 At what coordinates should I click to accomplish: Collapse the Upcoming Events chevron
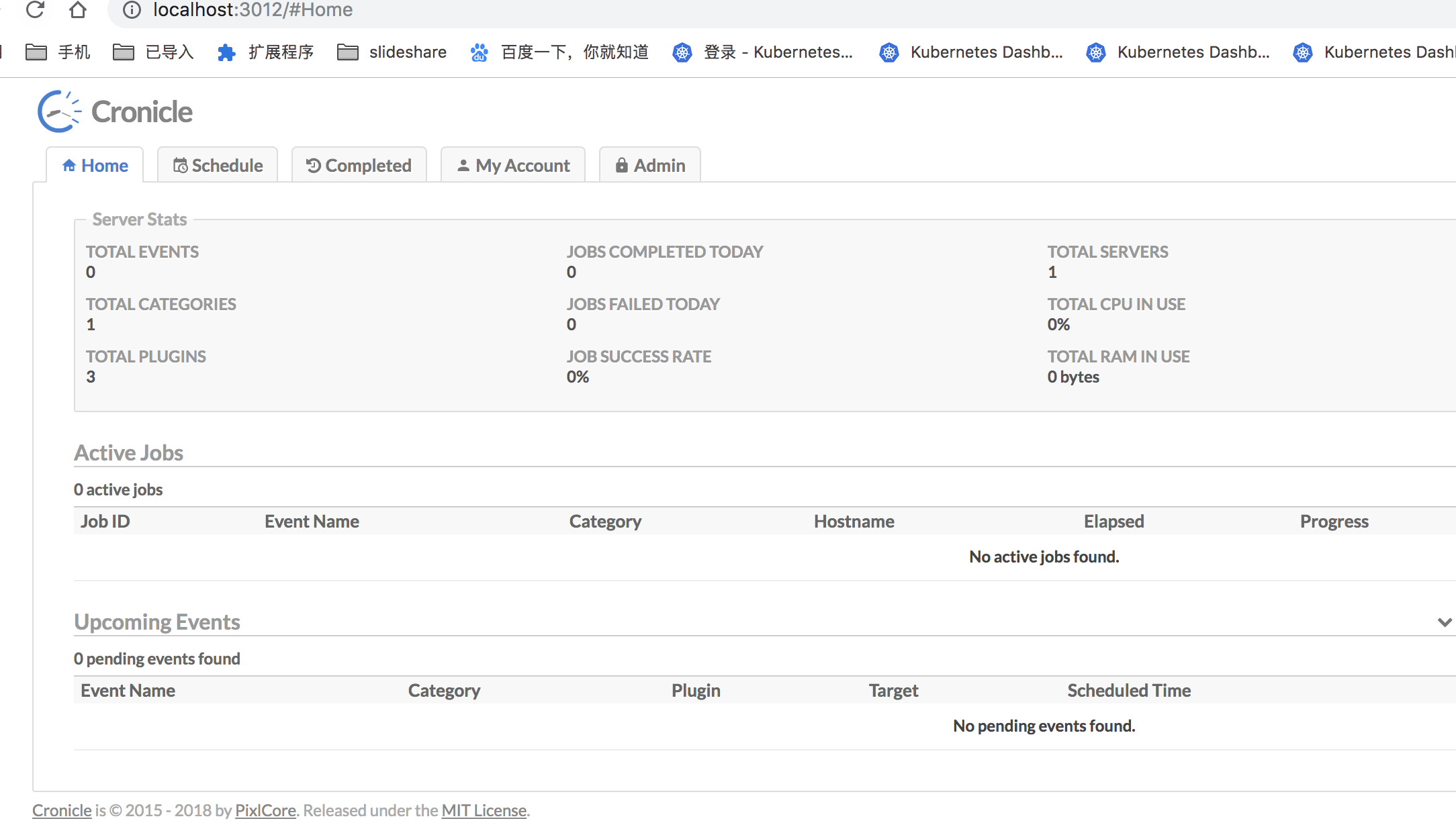pos(1445,622)
